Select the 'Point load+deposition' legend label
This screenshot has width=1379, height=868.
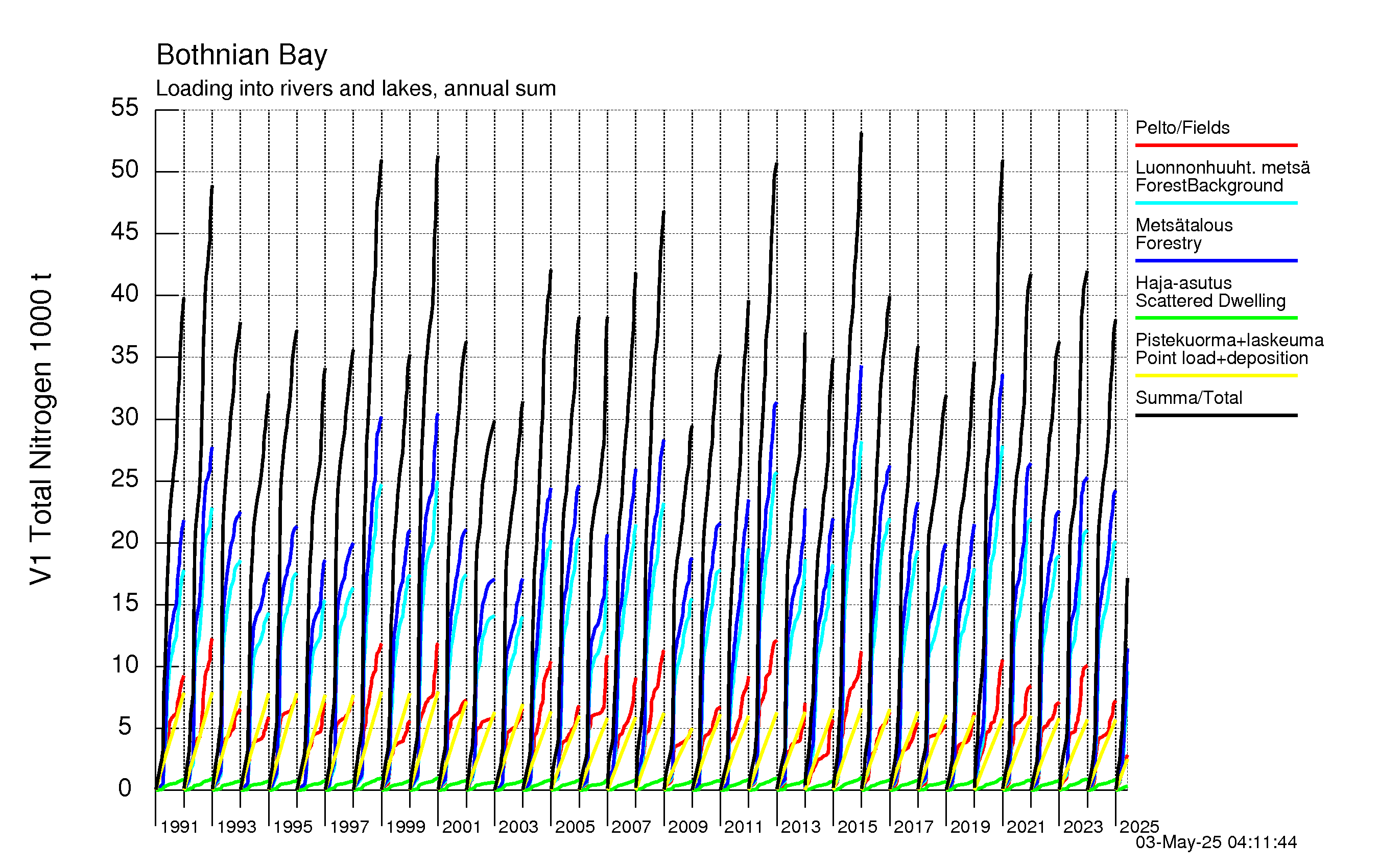(1222, 358)
